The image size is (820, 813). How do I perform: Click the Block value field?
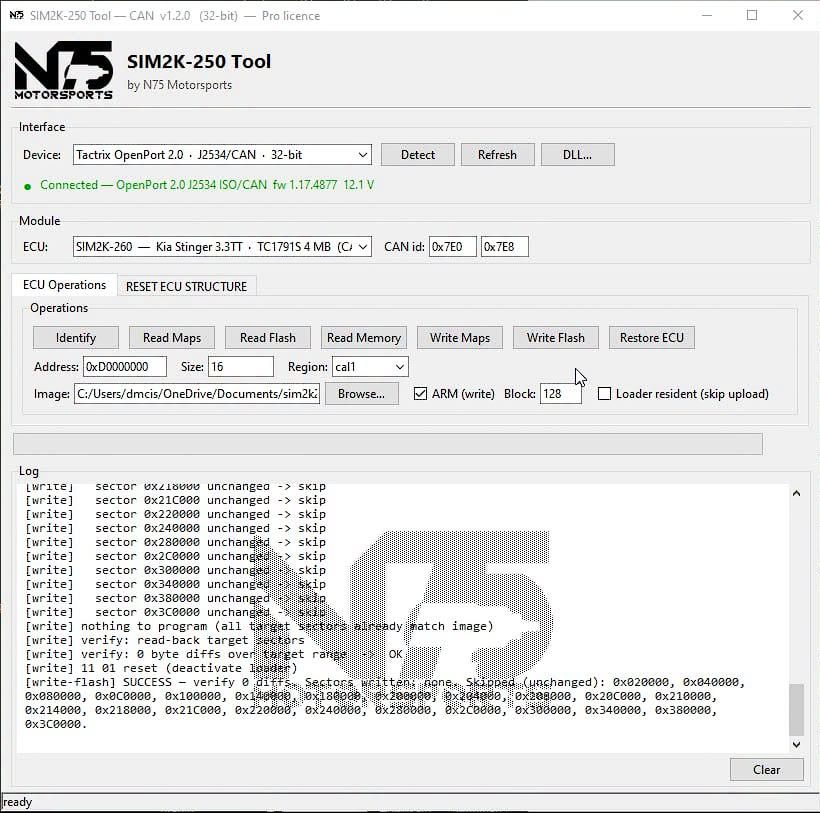[560, 394]
